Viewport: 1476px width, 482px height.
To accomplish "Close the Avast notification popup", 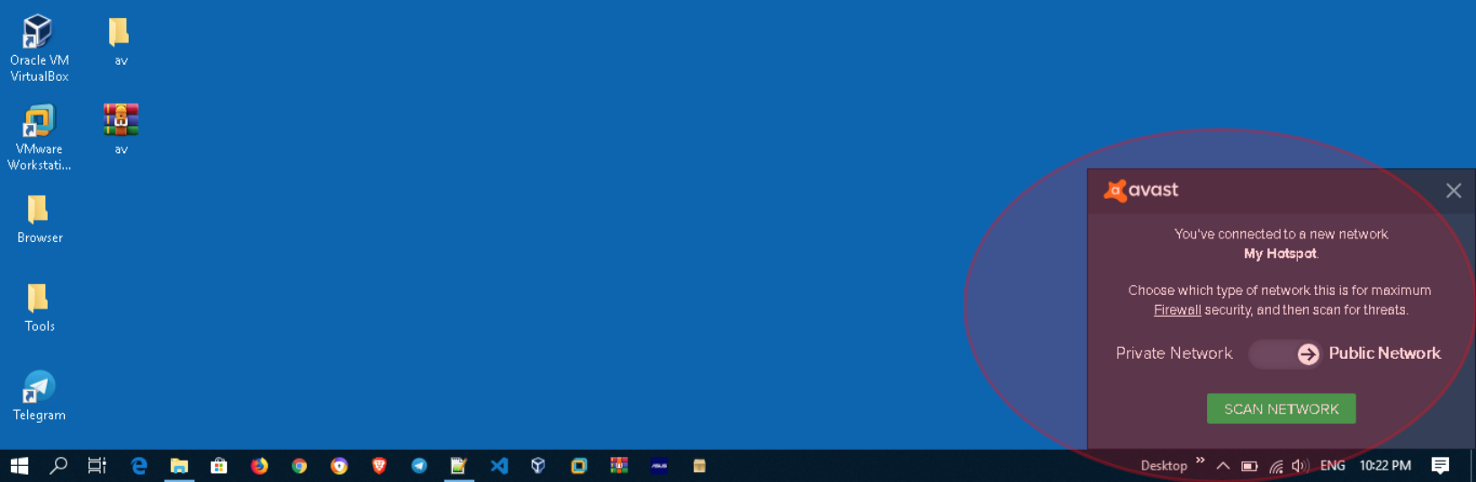I will coord(1453,190).
